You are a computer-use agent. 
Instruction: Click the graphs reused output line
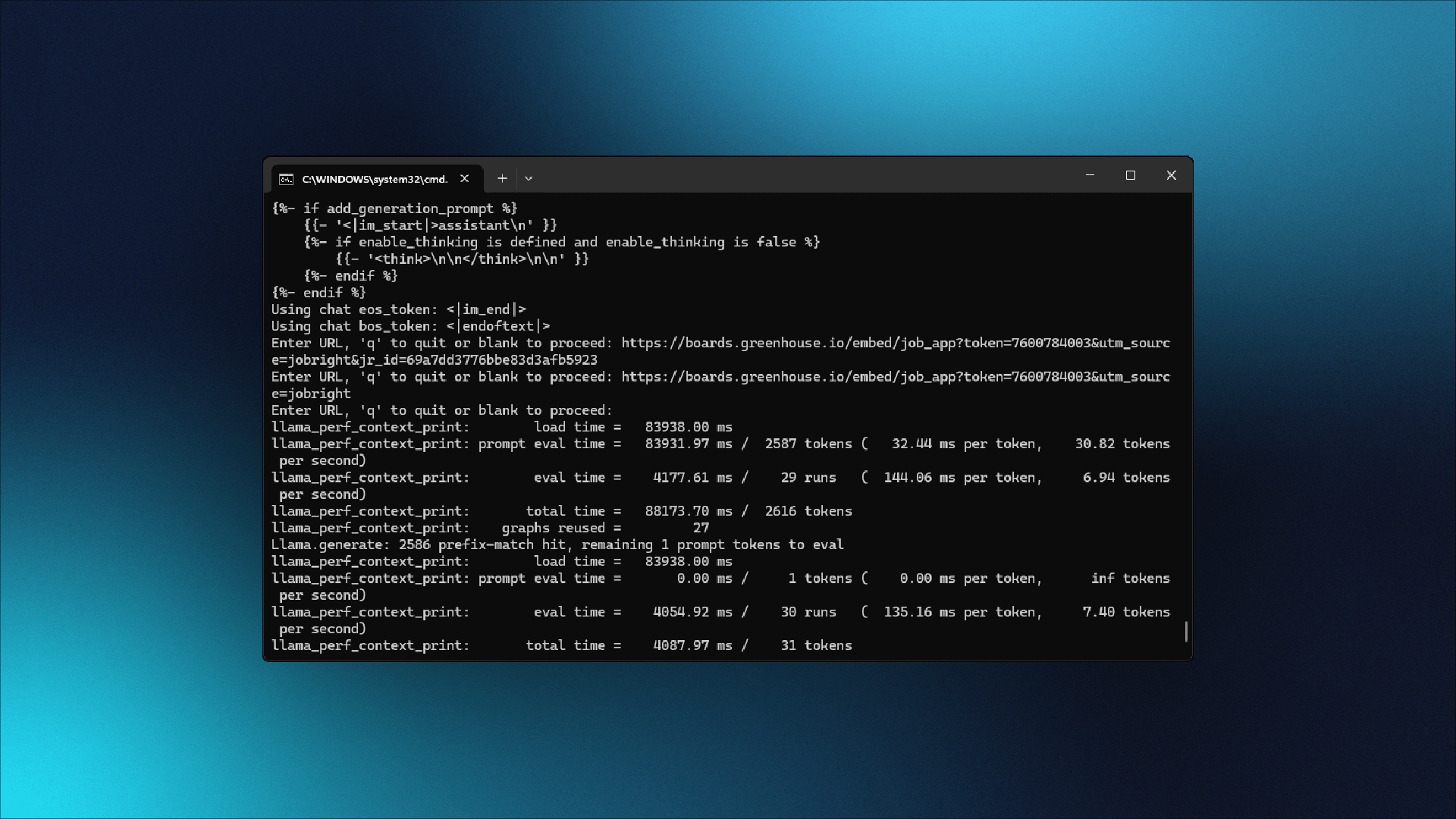[489, 528]
